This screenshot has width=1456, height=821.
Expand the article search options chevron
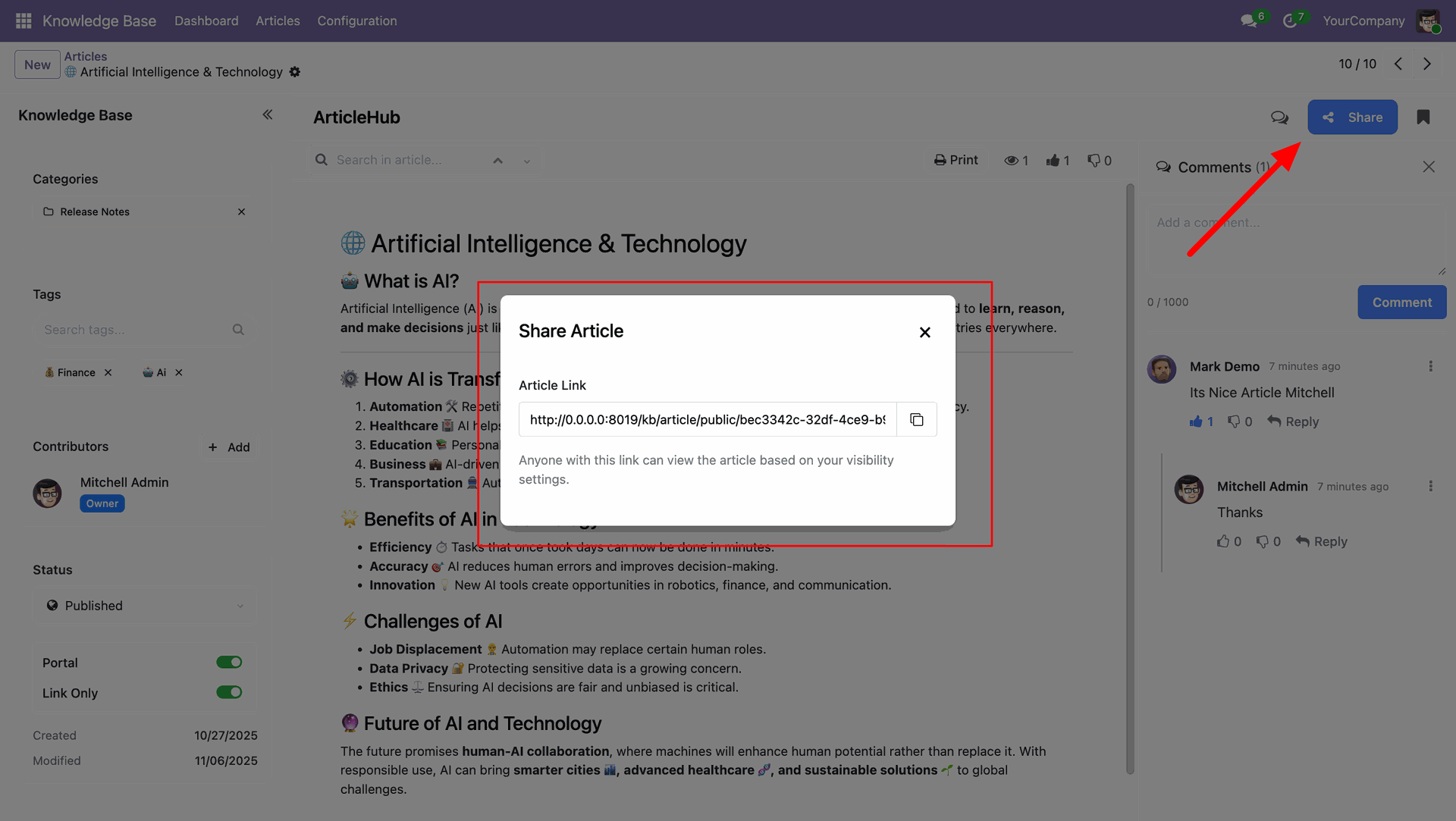pos(526,161)
